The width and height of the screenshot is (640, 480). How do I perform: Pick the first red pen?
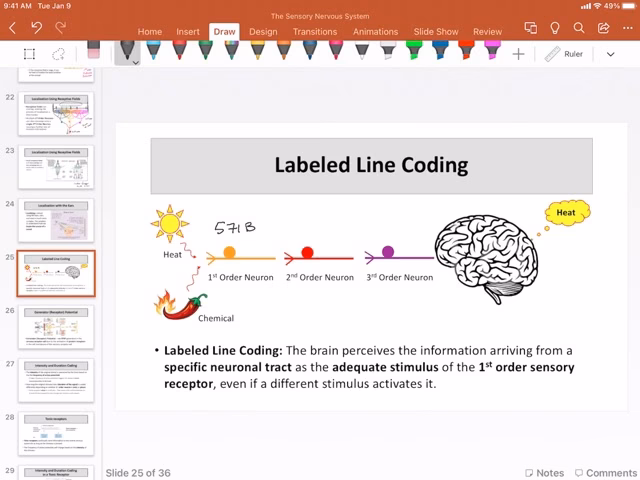pos(179,50)
